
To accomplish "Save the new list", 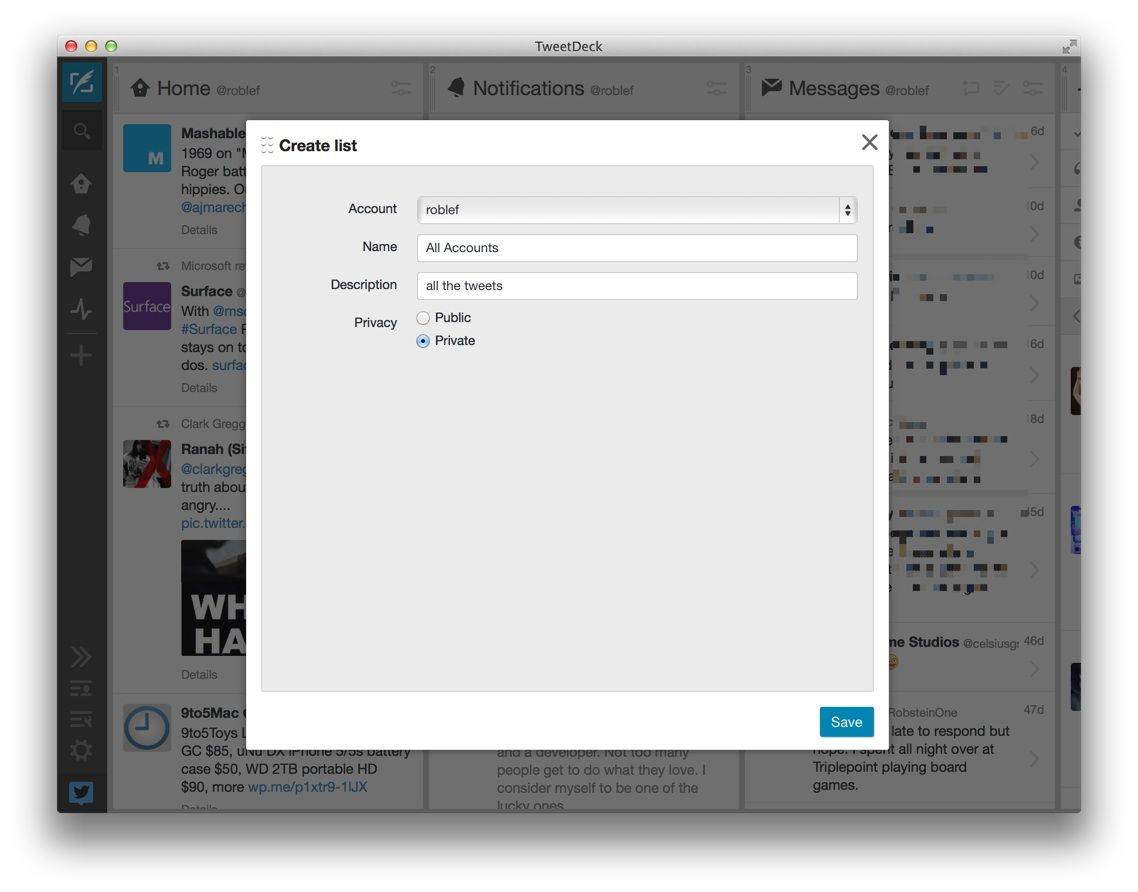I will pyautogui.click(x=846, y=722).
